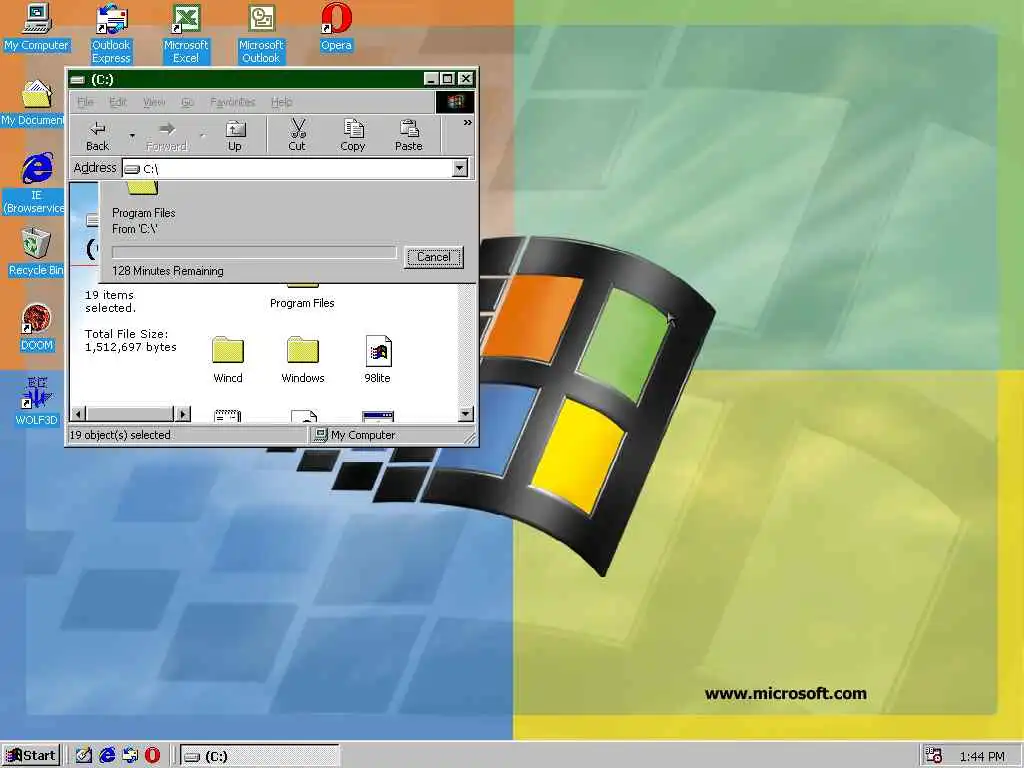Click the Forward toolbar button
Viewport: 1024px width, 768px height.
pyautogui.click(x=167, y=136)
